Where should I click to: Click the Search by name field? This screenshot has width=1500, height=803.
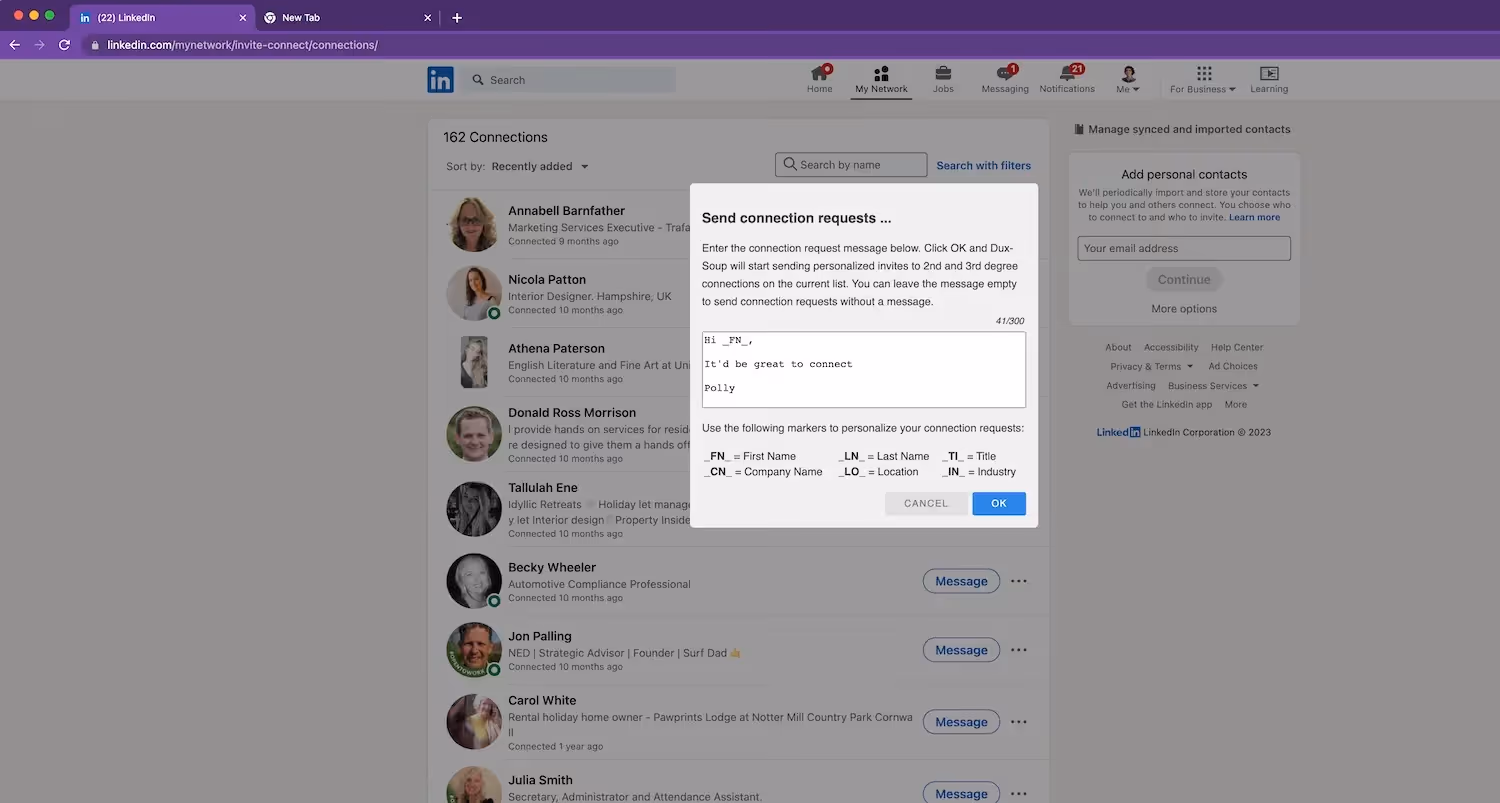[851, 165]
